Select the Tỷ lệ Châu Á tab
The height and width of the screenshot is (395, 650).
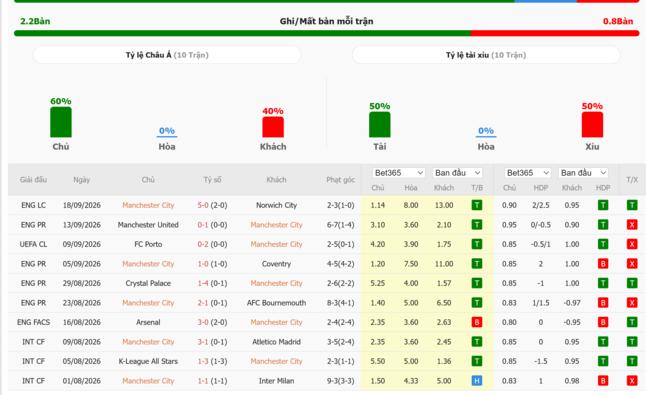point(167,55)
